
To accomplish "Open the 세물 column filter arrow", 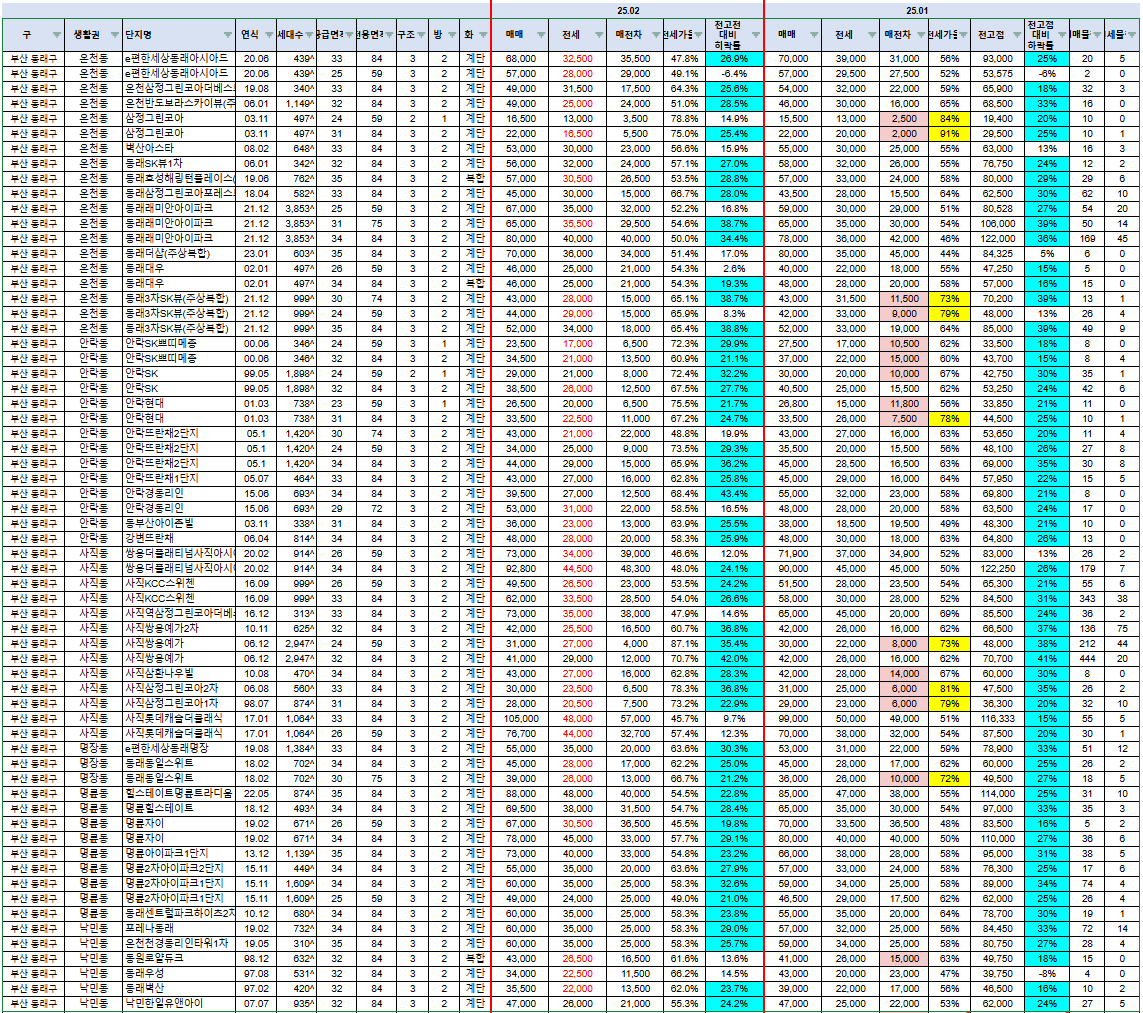I will point(1132,35).
